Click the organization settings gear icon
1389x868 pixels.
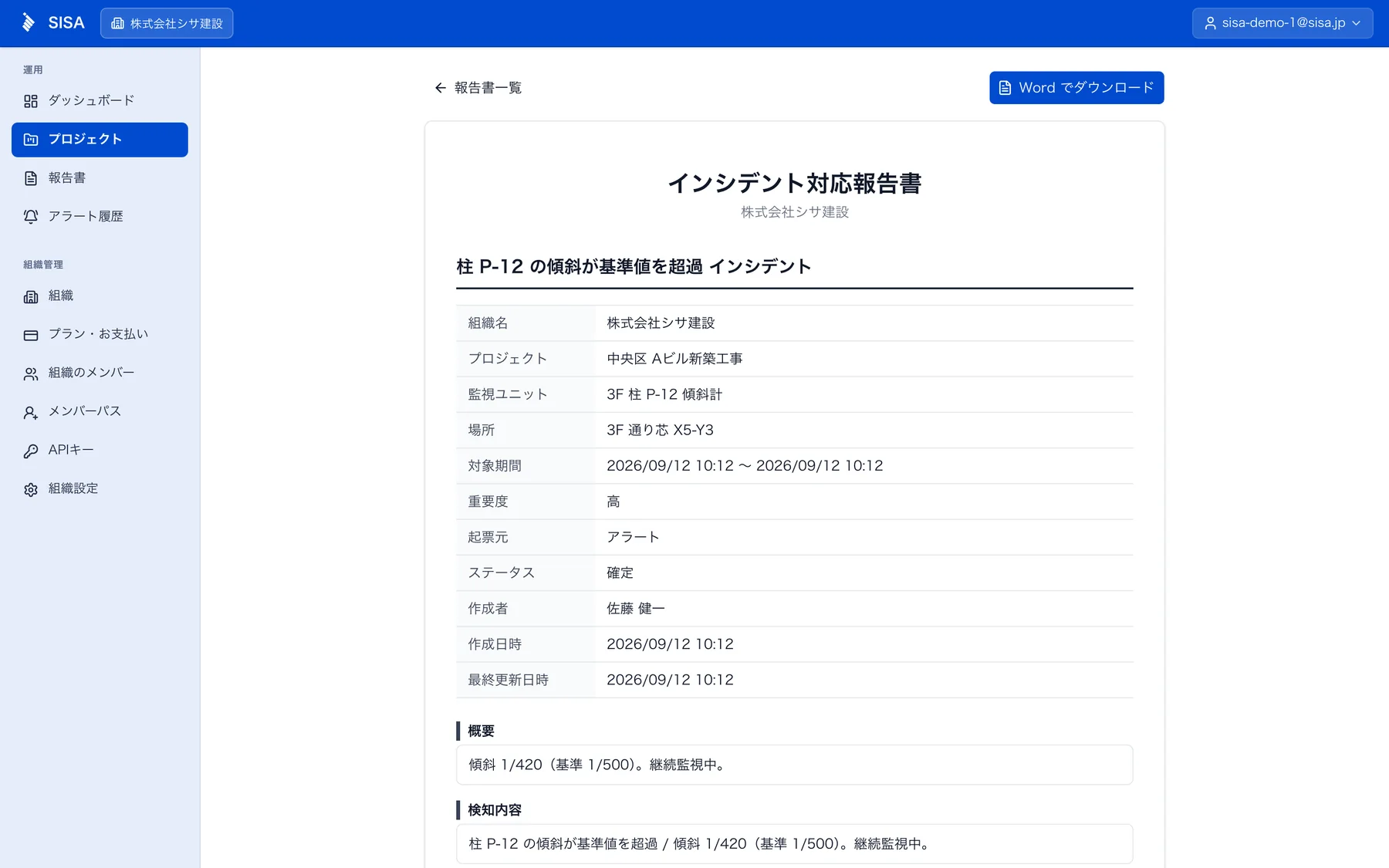(x=31, y=489)
